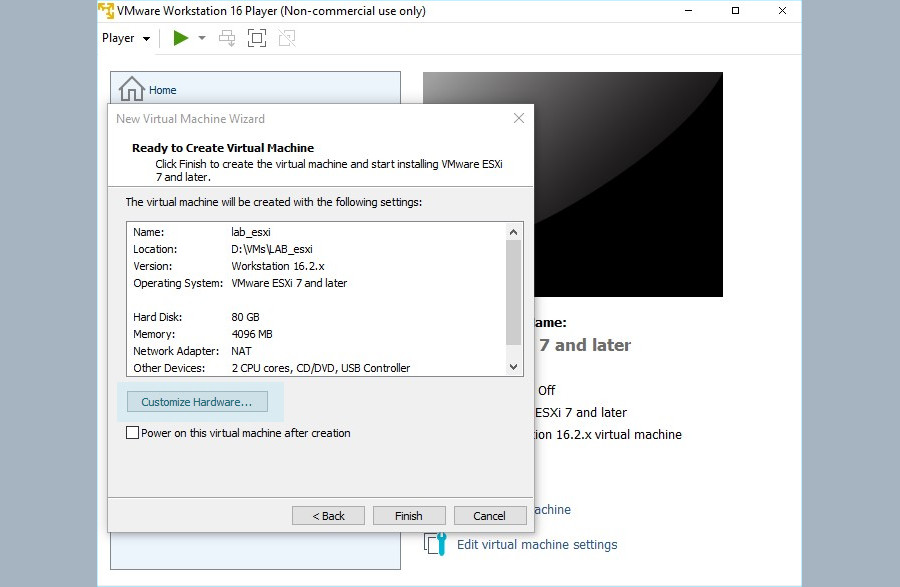Click the settings list scroll down arrow
900x587 pixels.
pyautogui.click(x=514, y=367)
